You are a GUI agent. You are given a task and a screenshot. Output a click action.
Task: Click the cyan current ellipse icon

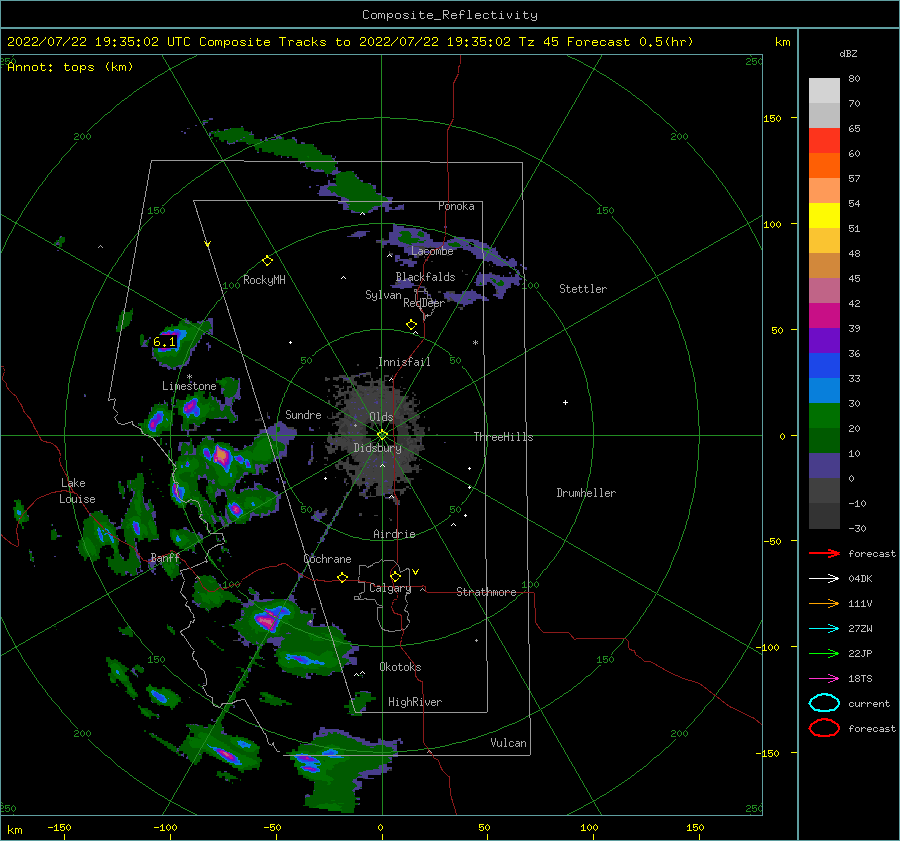[x=824, y=703]
